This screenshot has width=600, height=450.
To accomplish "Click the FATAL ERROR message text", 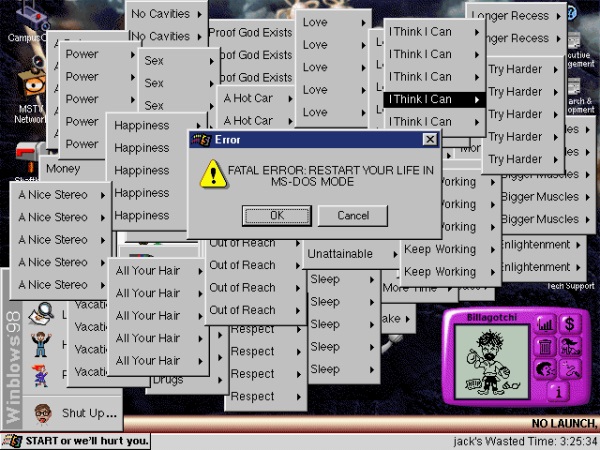I will 331,176.
